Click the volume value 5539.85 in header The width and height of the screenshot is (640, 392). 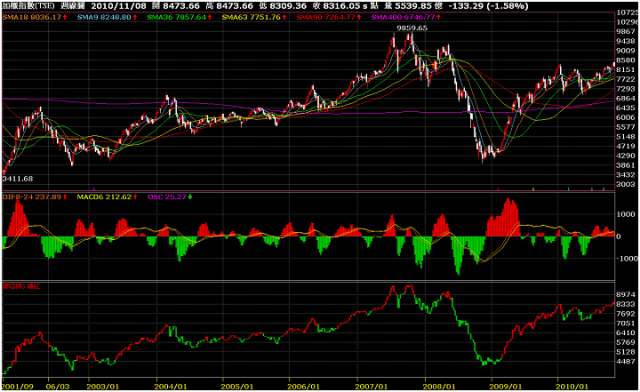pyautogui.click(x=413, y=6)
